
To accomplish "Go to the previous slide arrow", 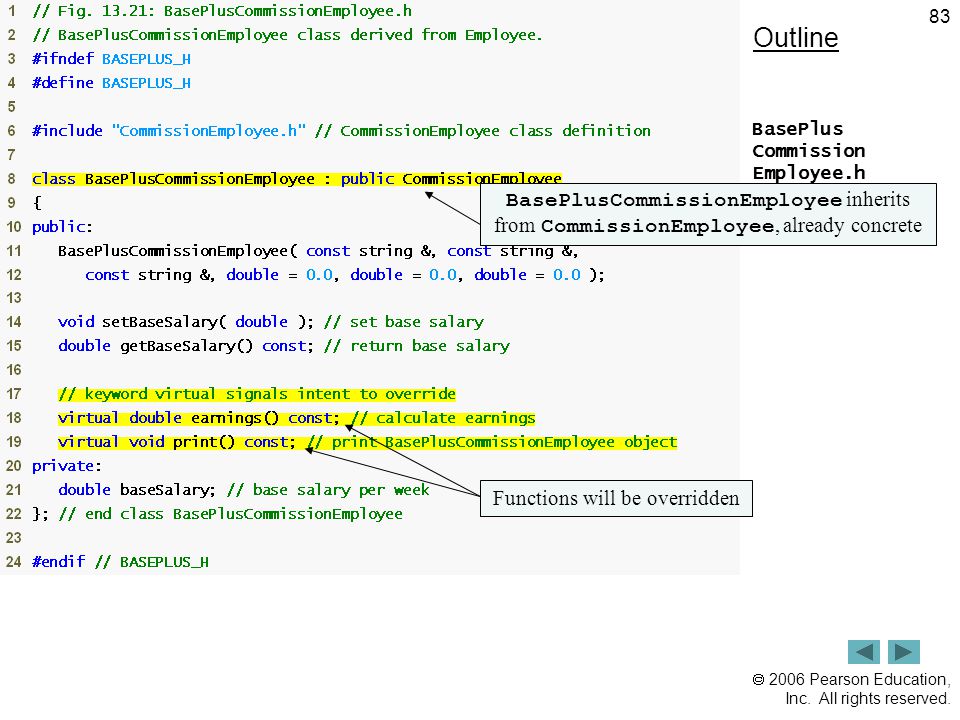I will pos(863,651).
